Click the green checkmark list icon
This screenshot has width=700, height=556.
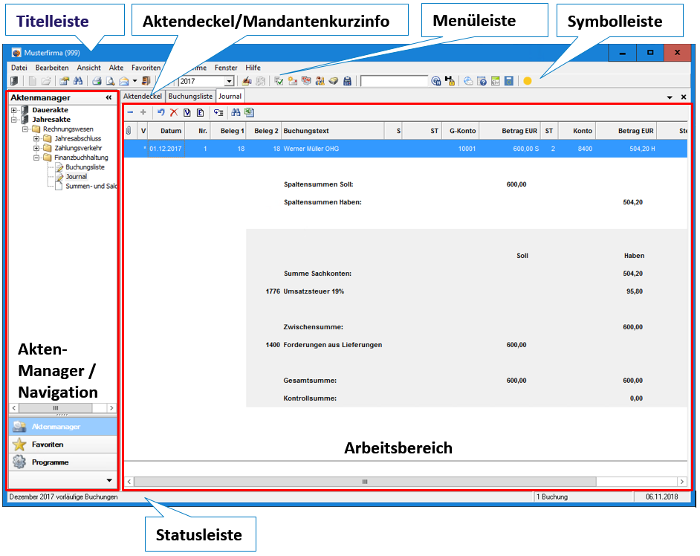tap(279, 81)
